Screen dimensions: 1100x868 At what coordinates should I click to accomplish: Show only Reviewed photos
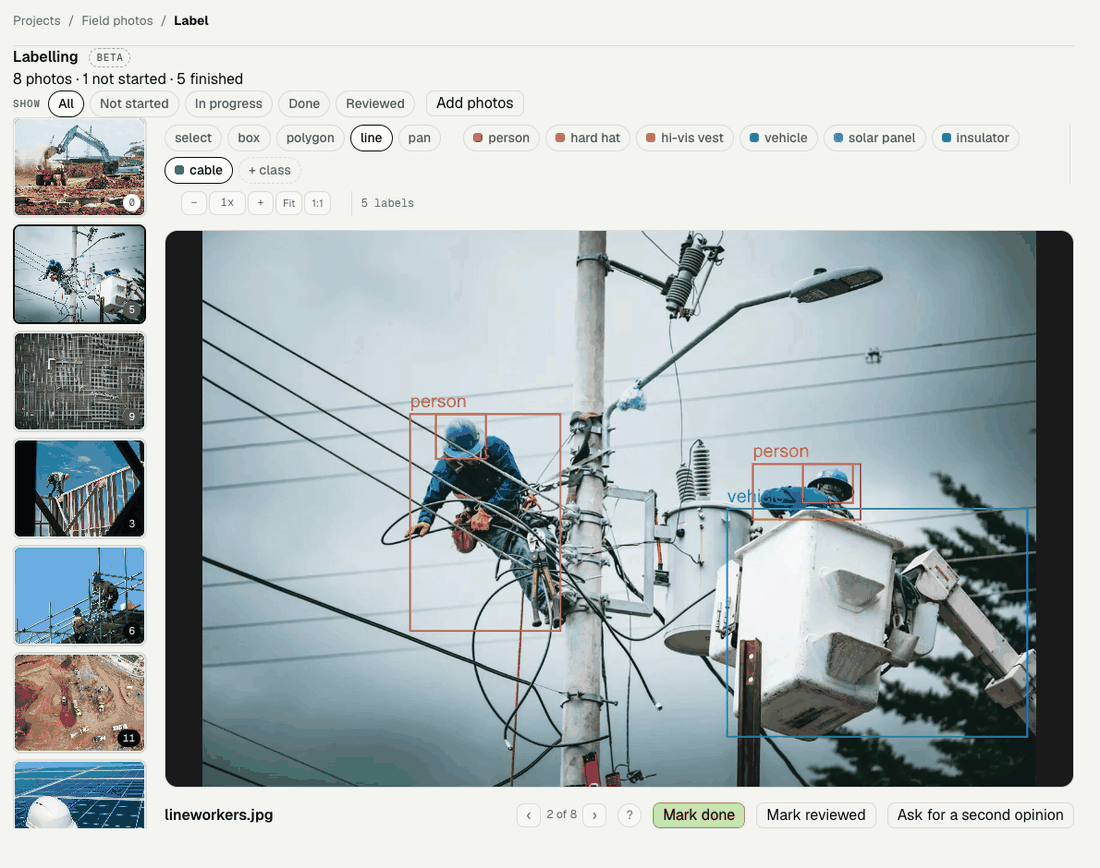coord(375,104)
